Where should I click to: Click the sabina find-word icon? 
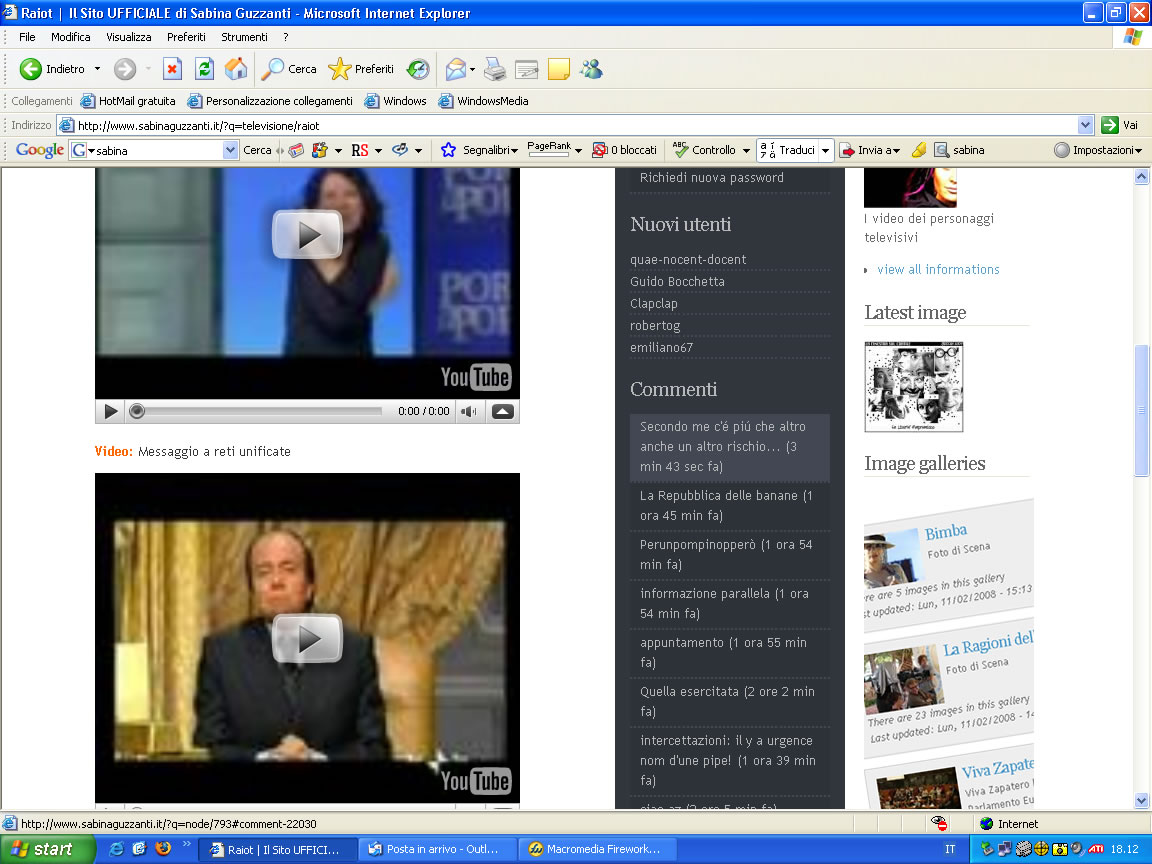[x=942, y=150]
